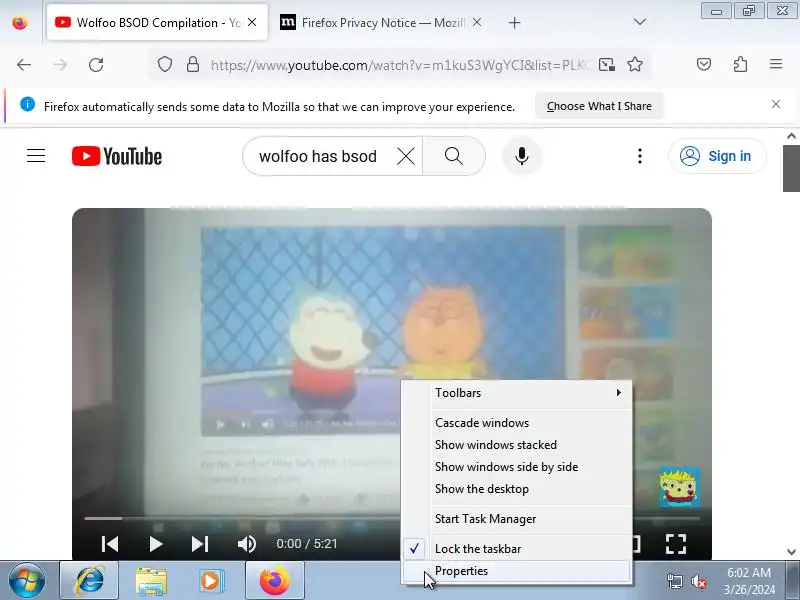The image size is (800, 600).
Task: Open YouTube settings three-dot menu
Action: pos(640,156)
